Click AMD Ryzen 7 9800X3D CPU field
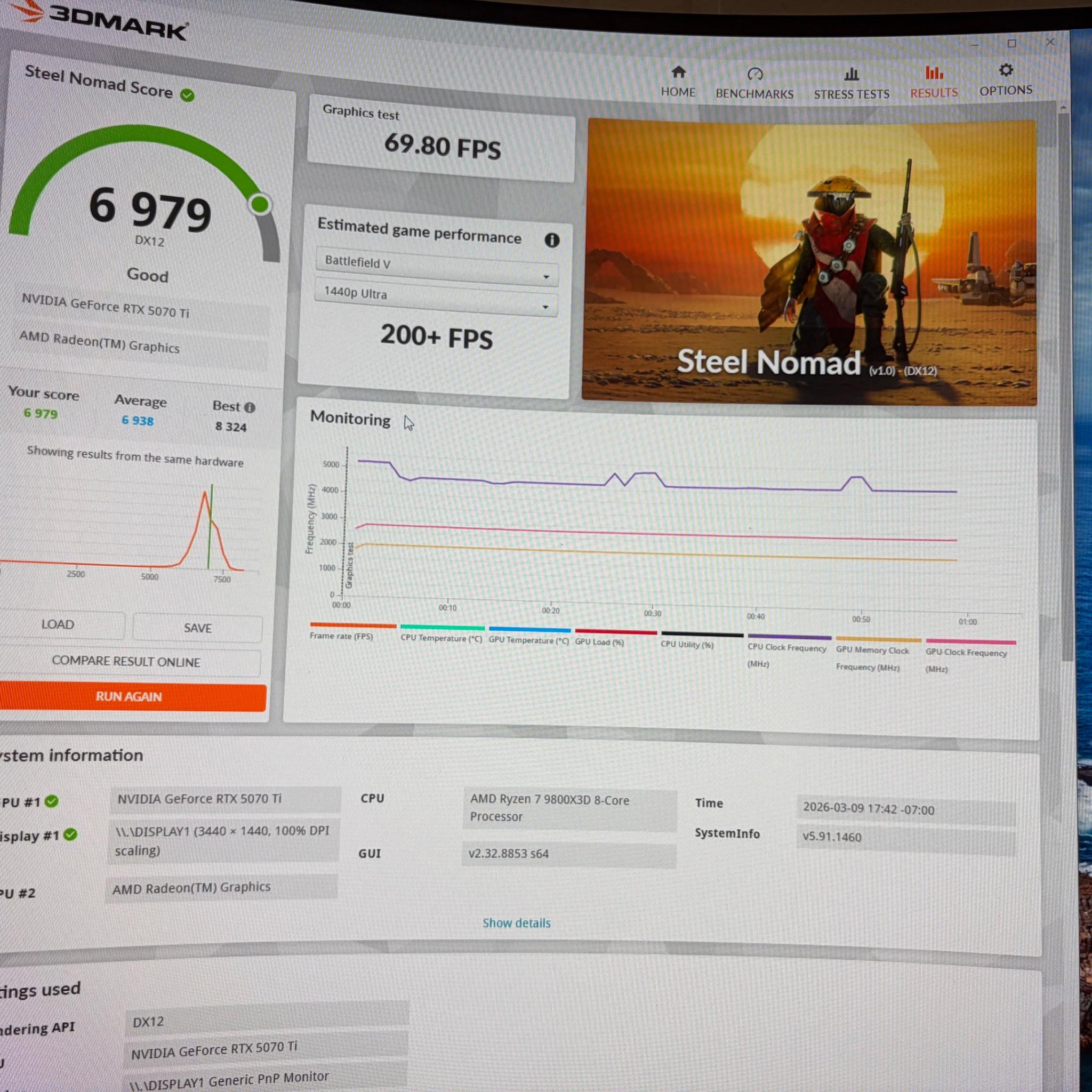This screenshot has height=1092, width=1092. click(570, 809)
